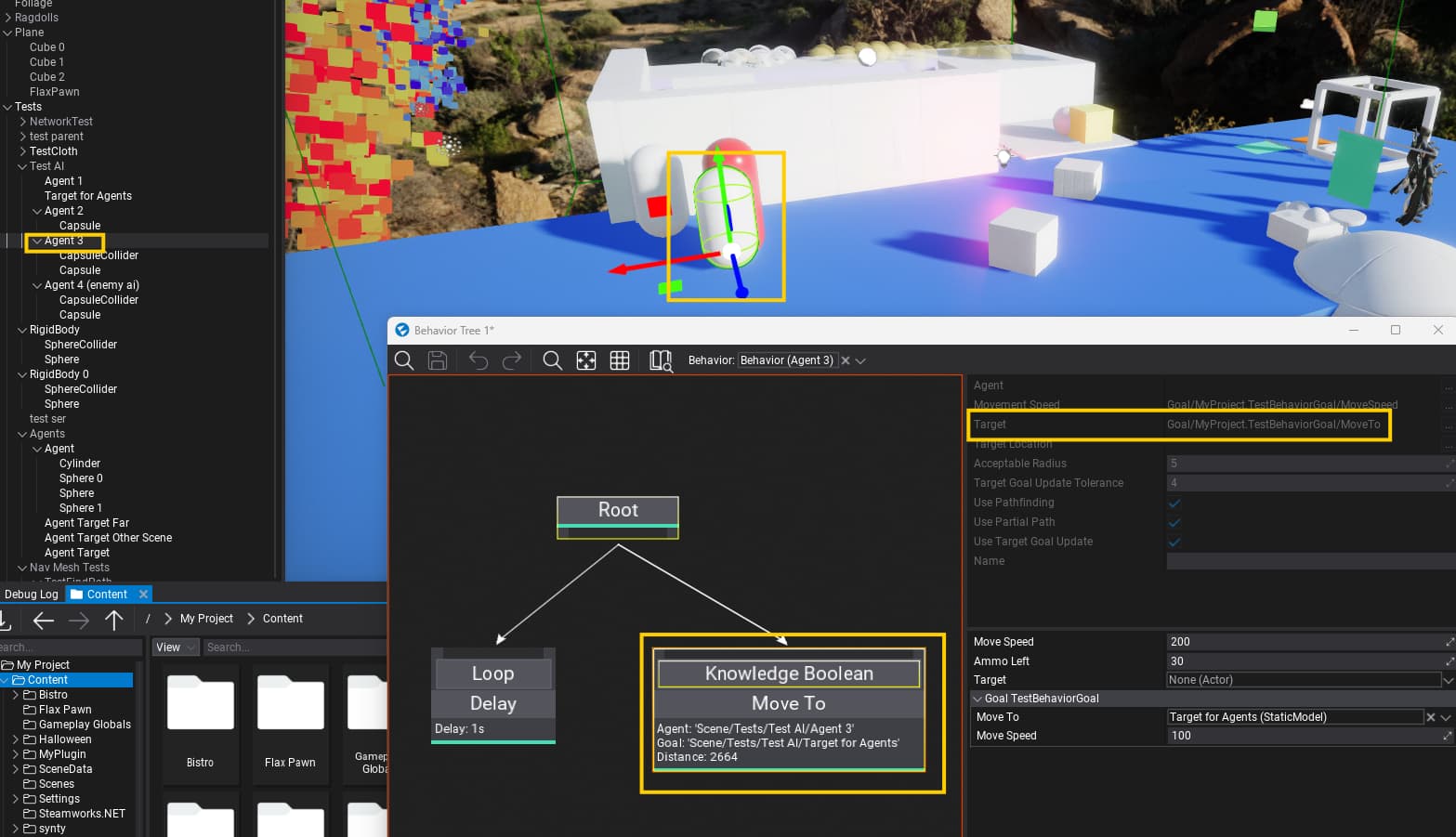Open the docs book icon in toolbar
The width and height of the screenshot is (1456, 837).
click(x=661, y=360)
